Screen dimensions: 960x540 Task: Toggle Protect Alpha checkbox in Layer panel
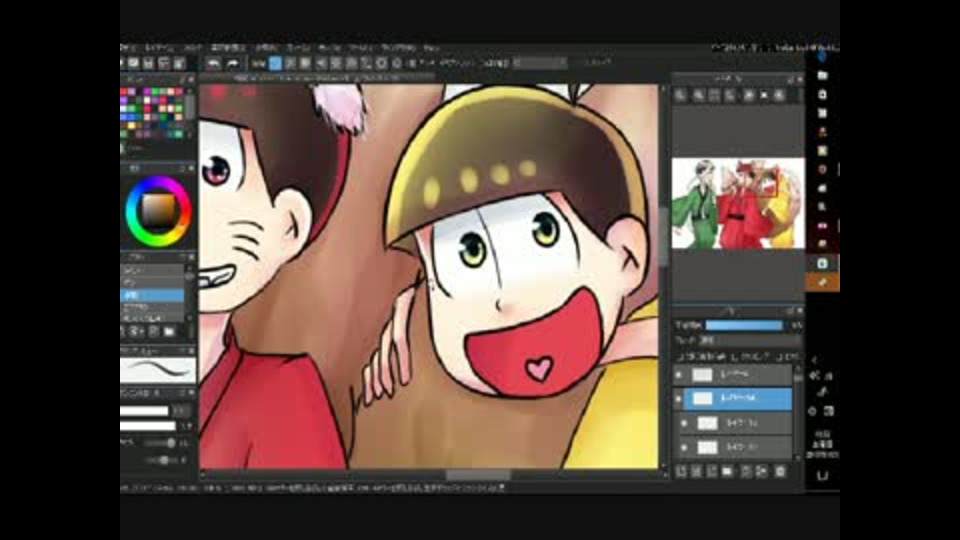pyautogui.click(x=681, y=356)
